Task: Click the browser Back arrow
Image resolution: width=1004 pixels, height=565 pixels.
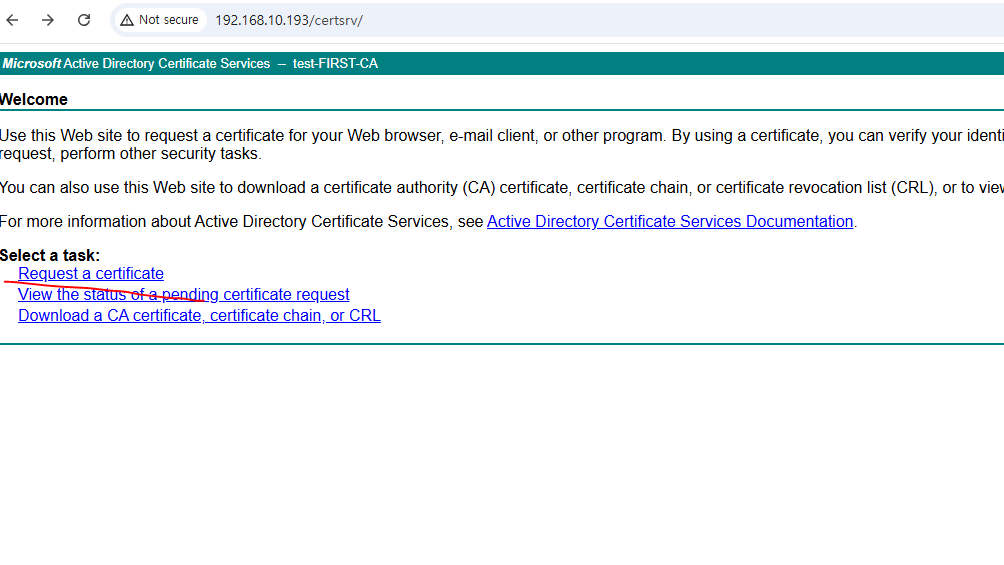Action: tap(12, 20)
